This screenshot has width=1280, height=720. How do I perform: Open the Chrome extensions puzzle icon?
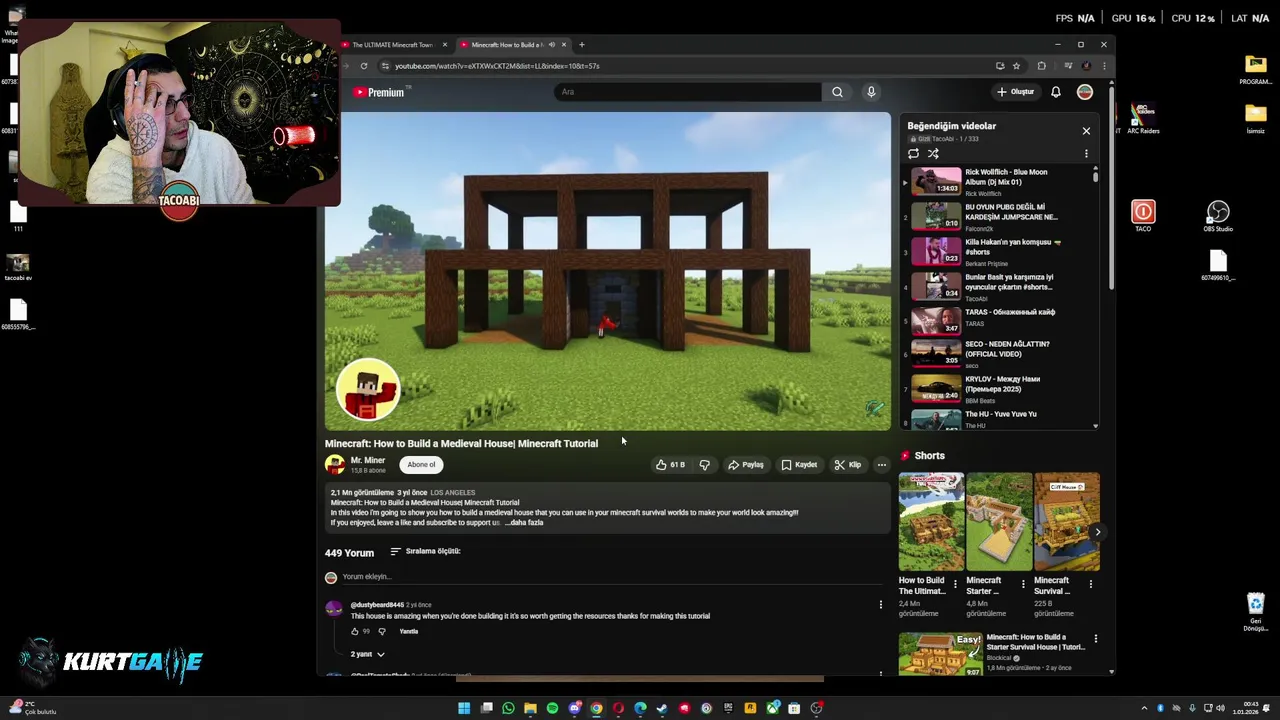(x=1041, y=66)
